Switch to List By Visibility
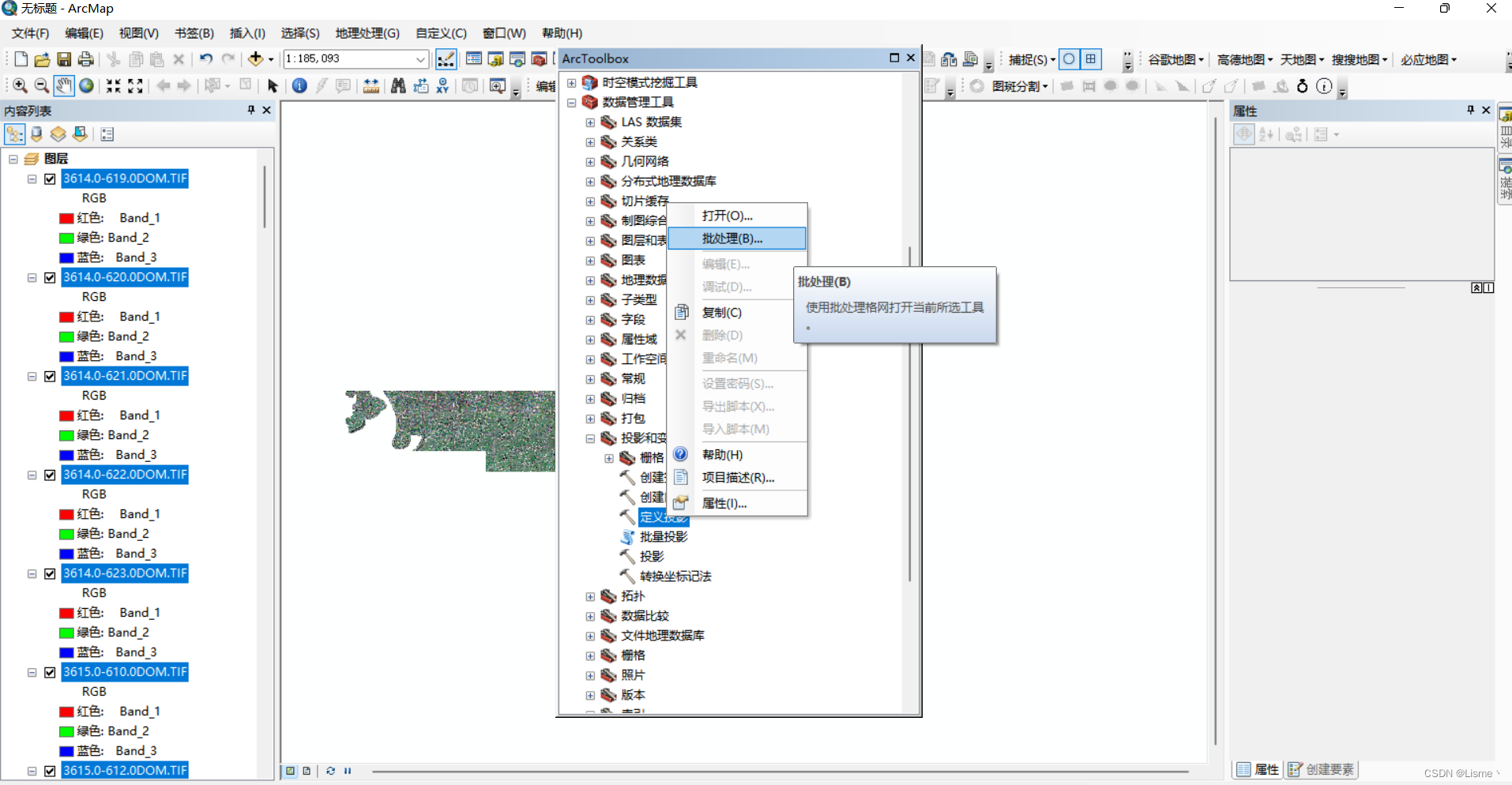 (x=58, y=134)
